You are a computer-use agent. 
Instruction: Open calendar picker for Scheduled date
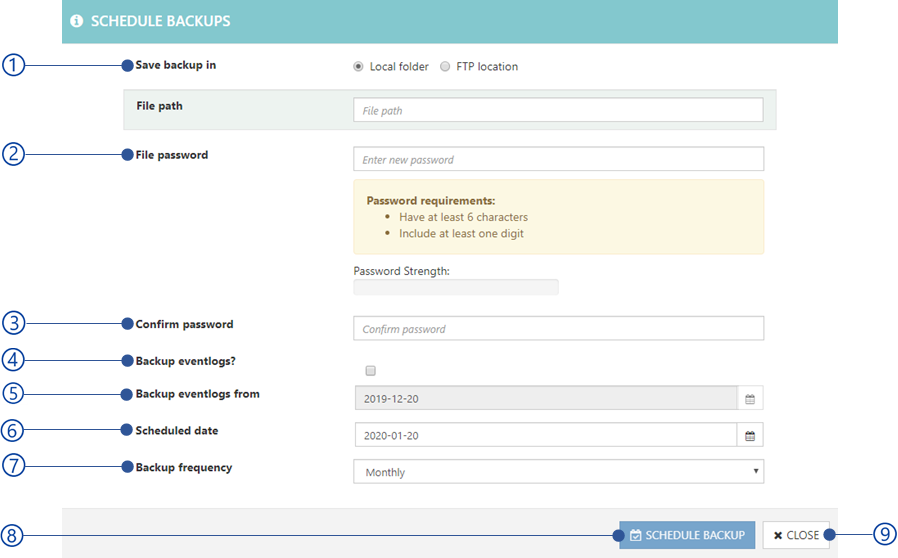tap(750, 435)
